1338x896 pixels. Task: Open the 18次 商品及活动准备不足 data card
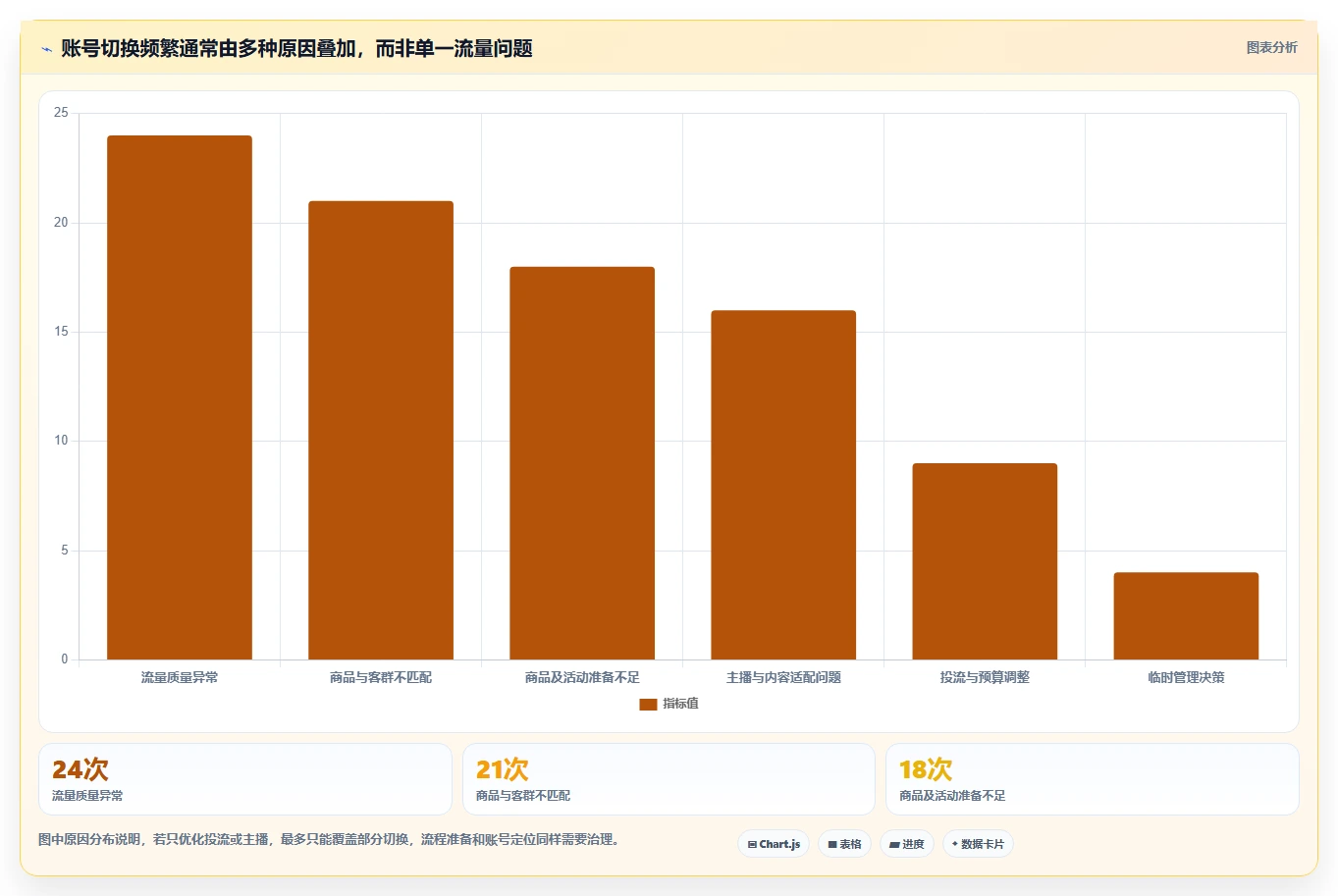point(1092,779)
